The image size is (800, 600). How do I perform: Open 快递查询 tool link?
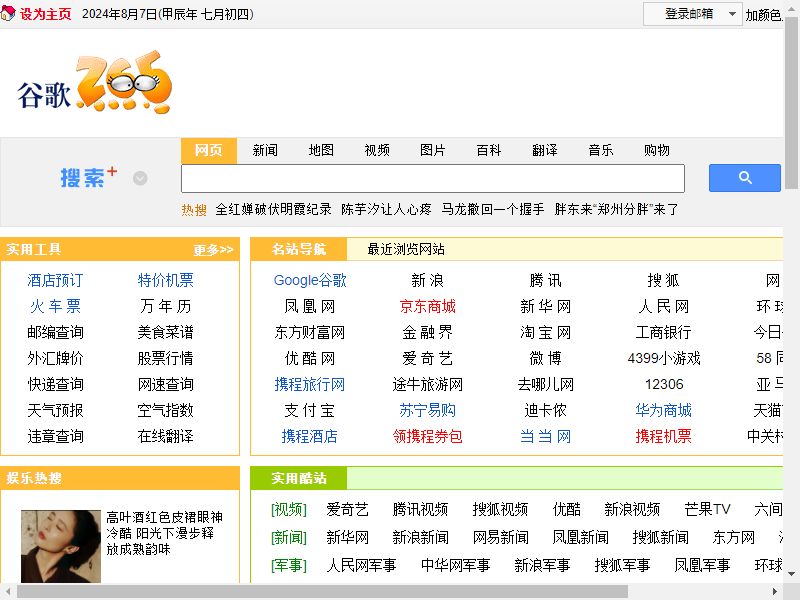coord(55,384)
